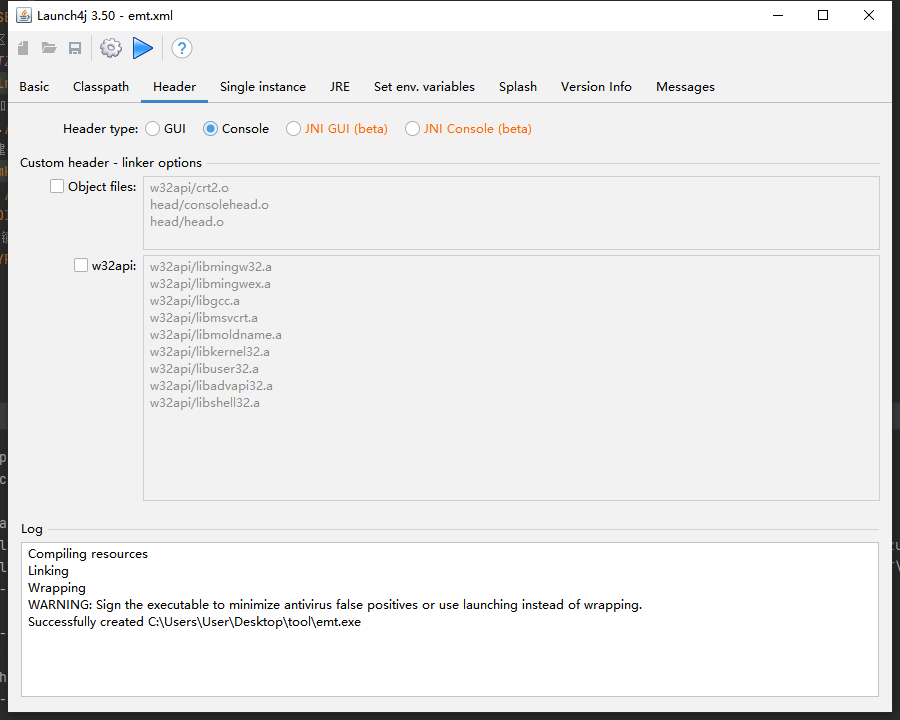Screen dimensions: 900x720
Task: Choose the JNI Console (beta) header type
Action: 412,129
